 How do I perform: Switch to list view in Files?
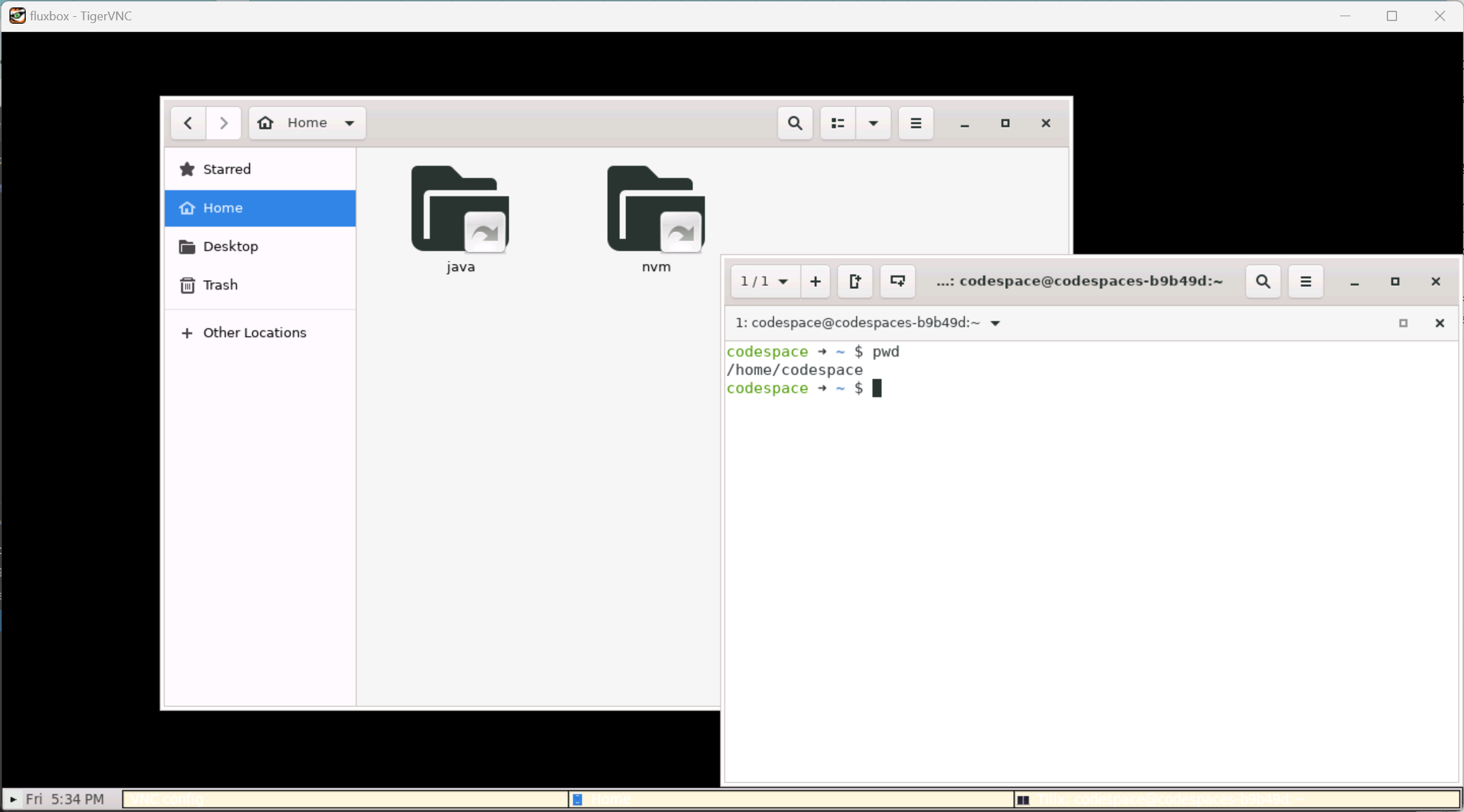coord(837,122)
